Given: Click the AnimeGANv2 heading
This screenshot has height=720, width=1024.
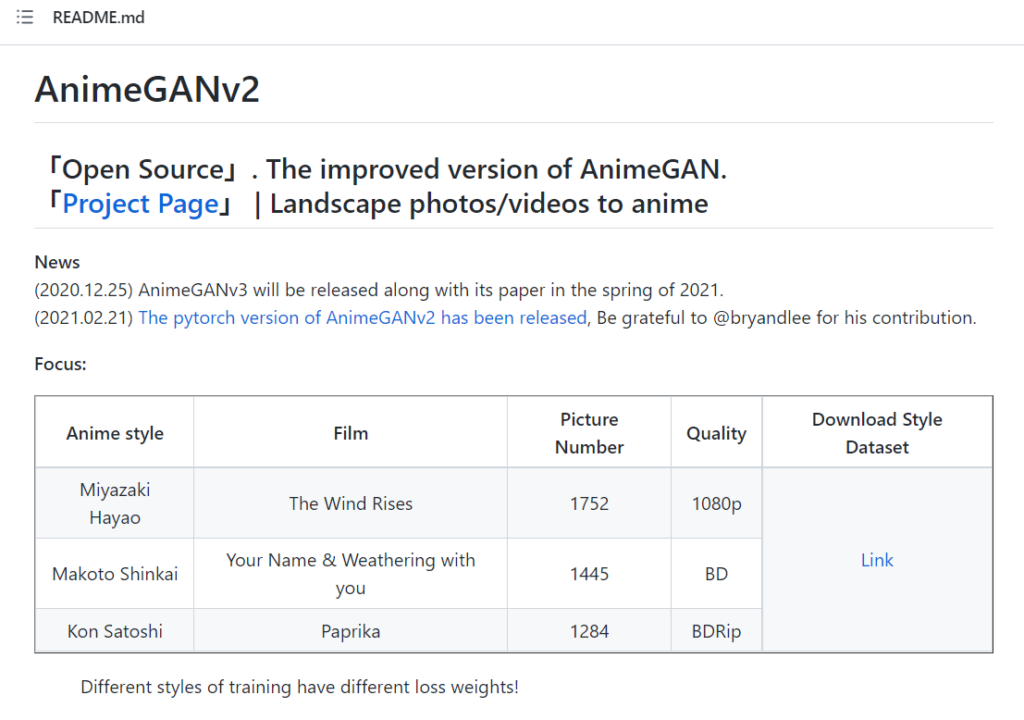Looking at the screenshot, I should pyautogui.click(x=146, y=89).
